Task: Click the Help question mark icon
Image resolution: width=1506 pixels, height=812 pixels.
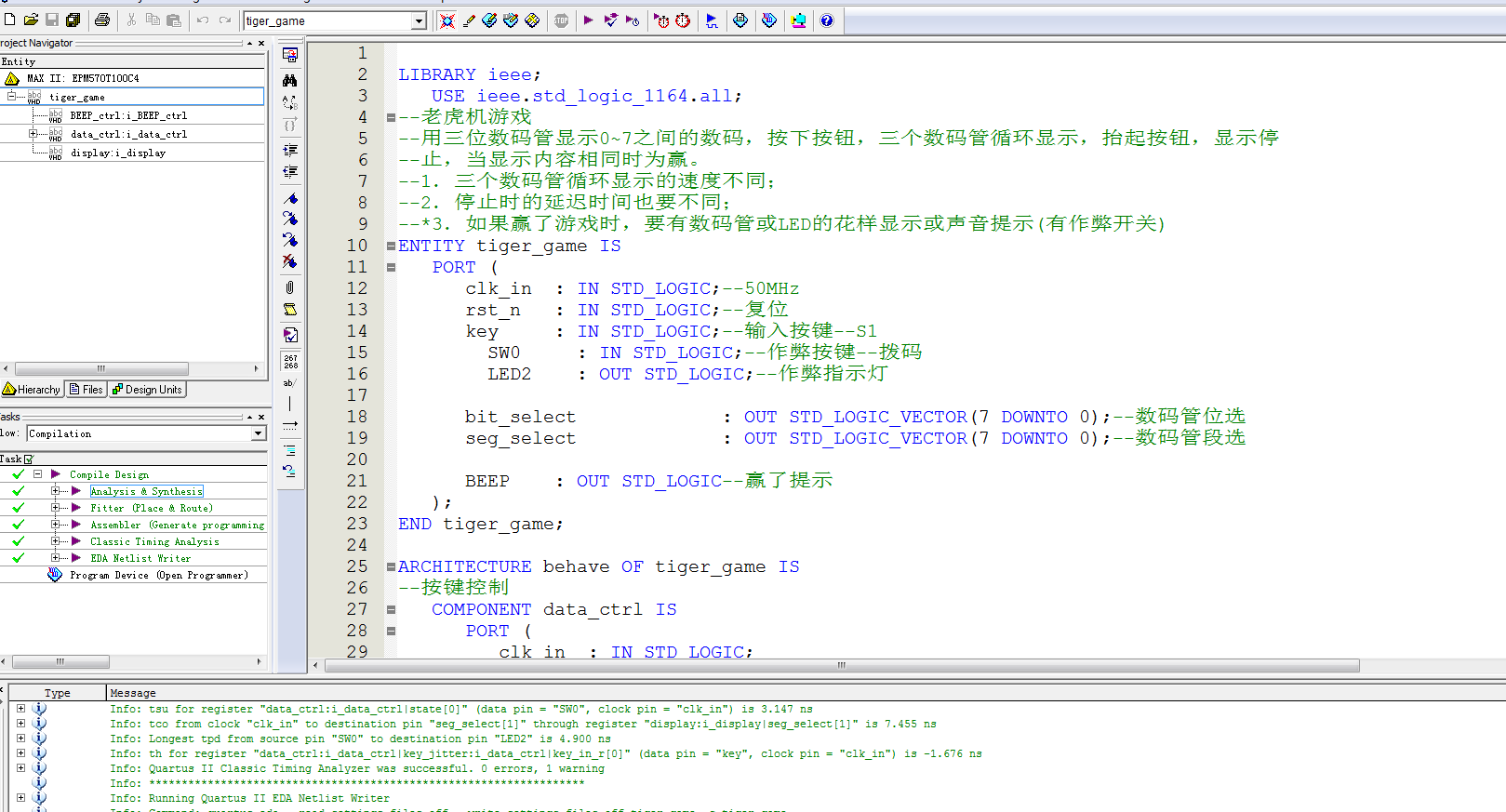Action: point(827,20)
